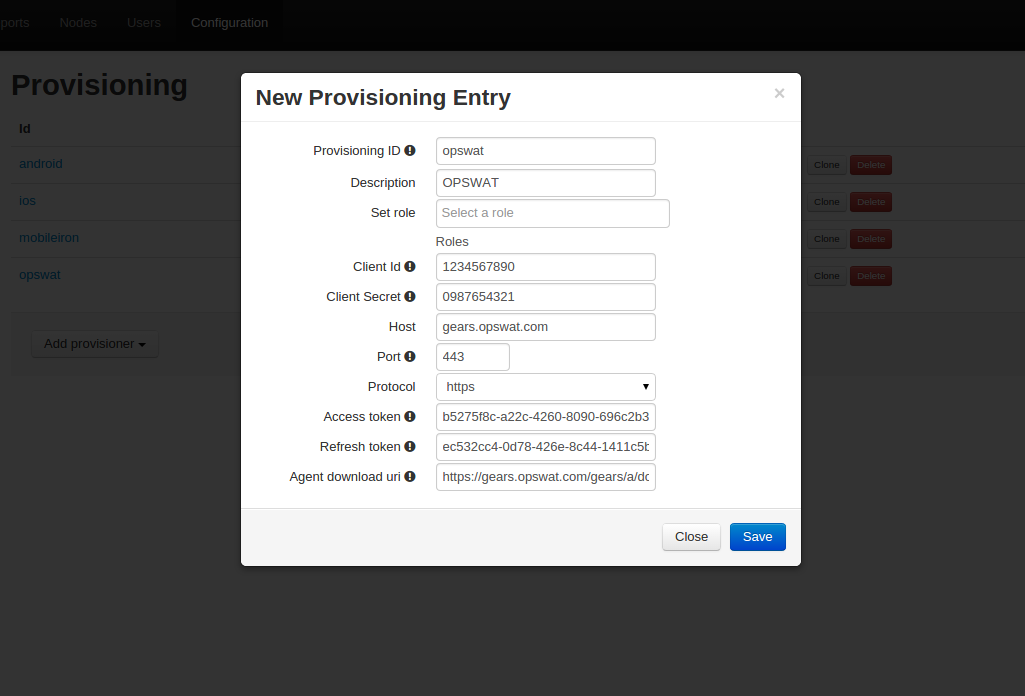Screen dimensions: 1025x696
Task: Go to the Users menu item
Action: click(144, 23)
